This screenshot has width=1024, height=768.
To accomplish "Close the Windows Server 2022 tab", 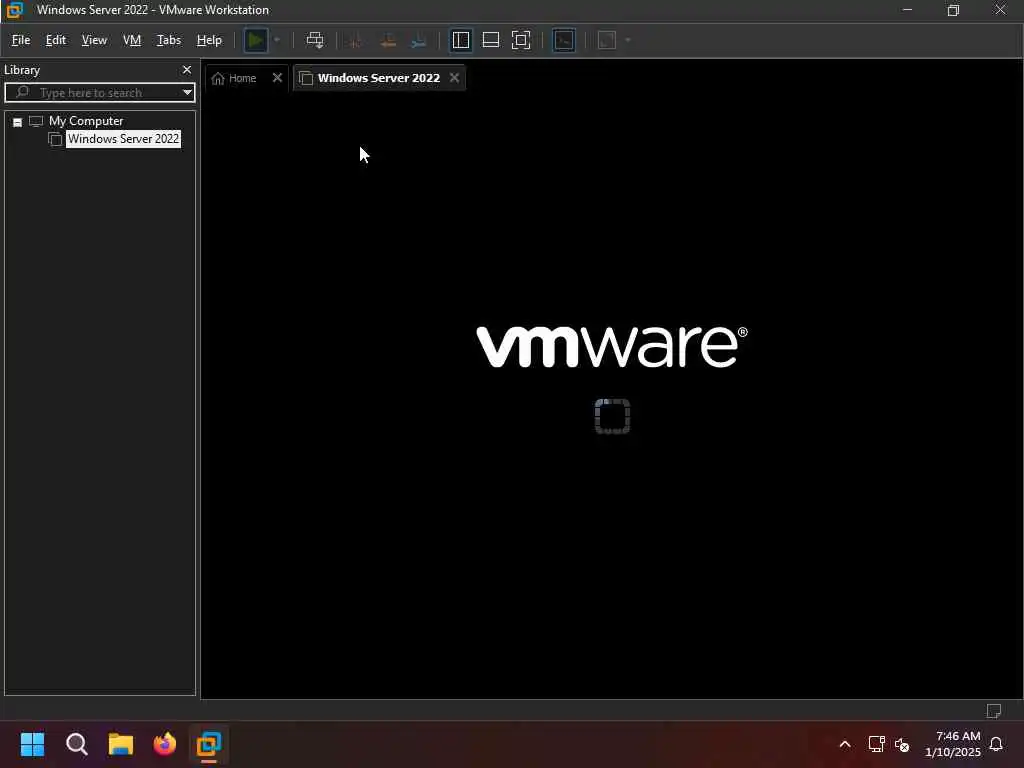I will 455,78.
